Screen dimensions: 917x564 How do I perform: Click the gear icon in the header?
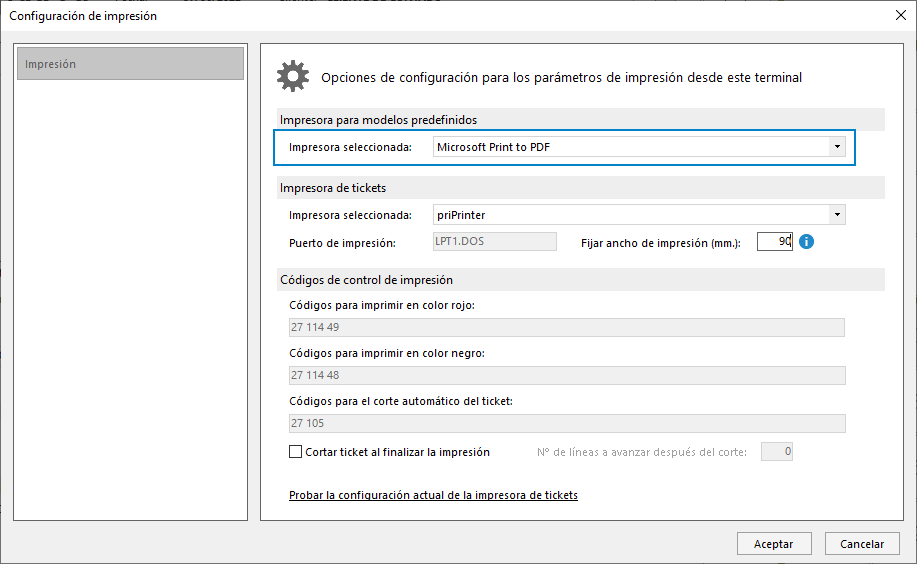point(293,76)
